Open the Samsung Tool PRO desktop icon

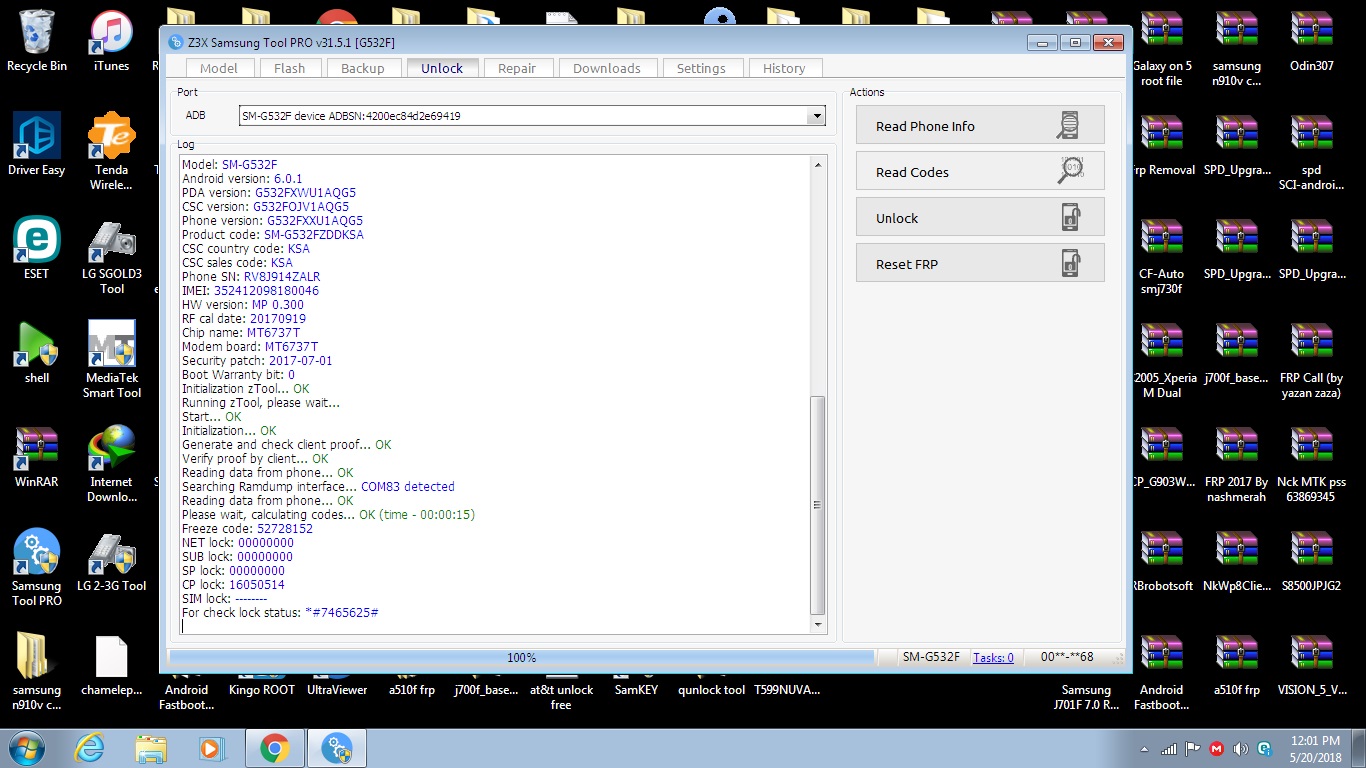click(37, 568)
